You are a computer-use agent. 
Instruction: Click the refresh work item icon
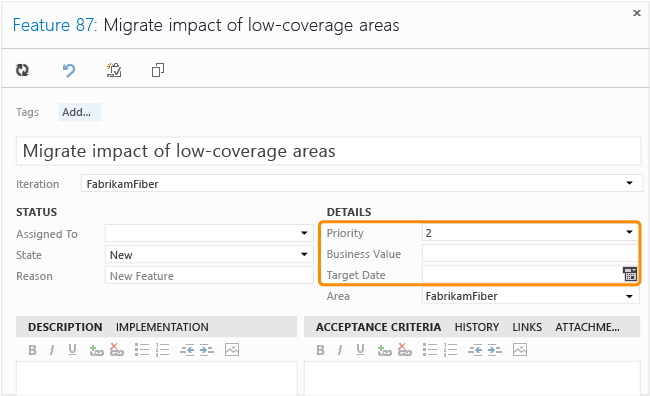pyautogui.click(x=22, y=70)
